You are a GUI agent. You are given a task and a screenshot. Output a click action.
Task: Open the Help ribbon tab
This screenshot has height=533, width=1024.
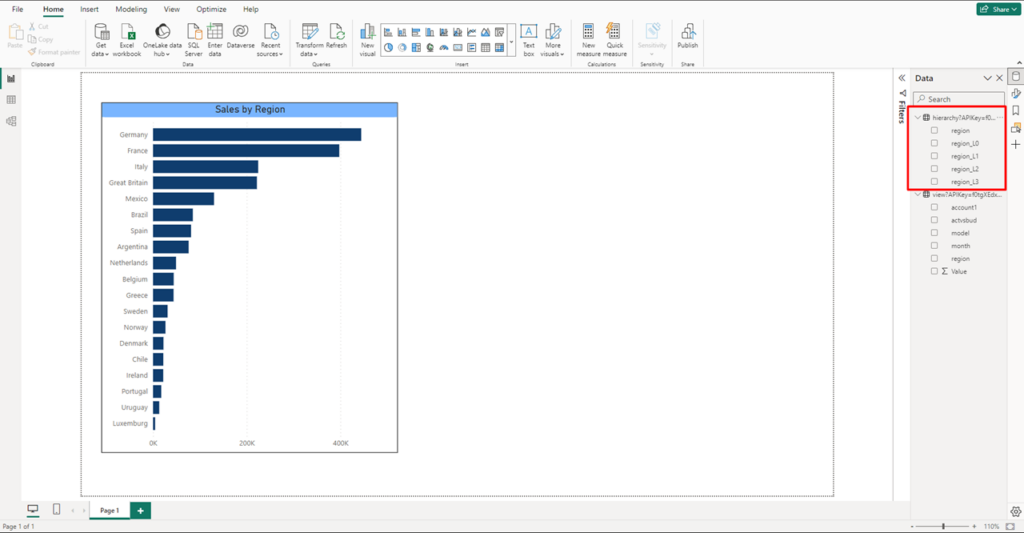click(x=251, y=9)
